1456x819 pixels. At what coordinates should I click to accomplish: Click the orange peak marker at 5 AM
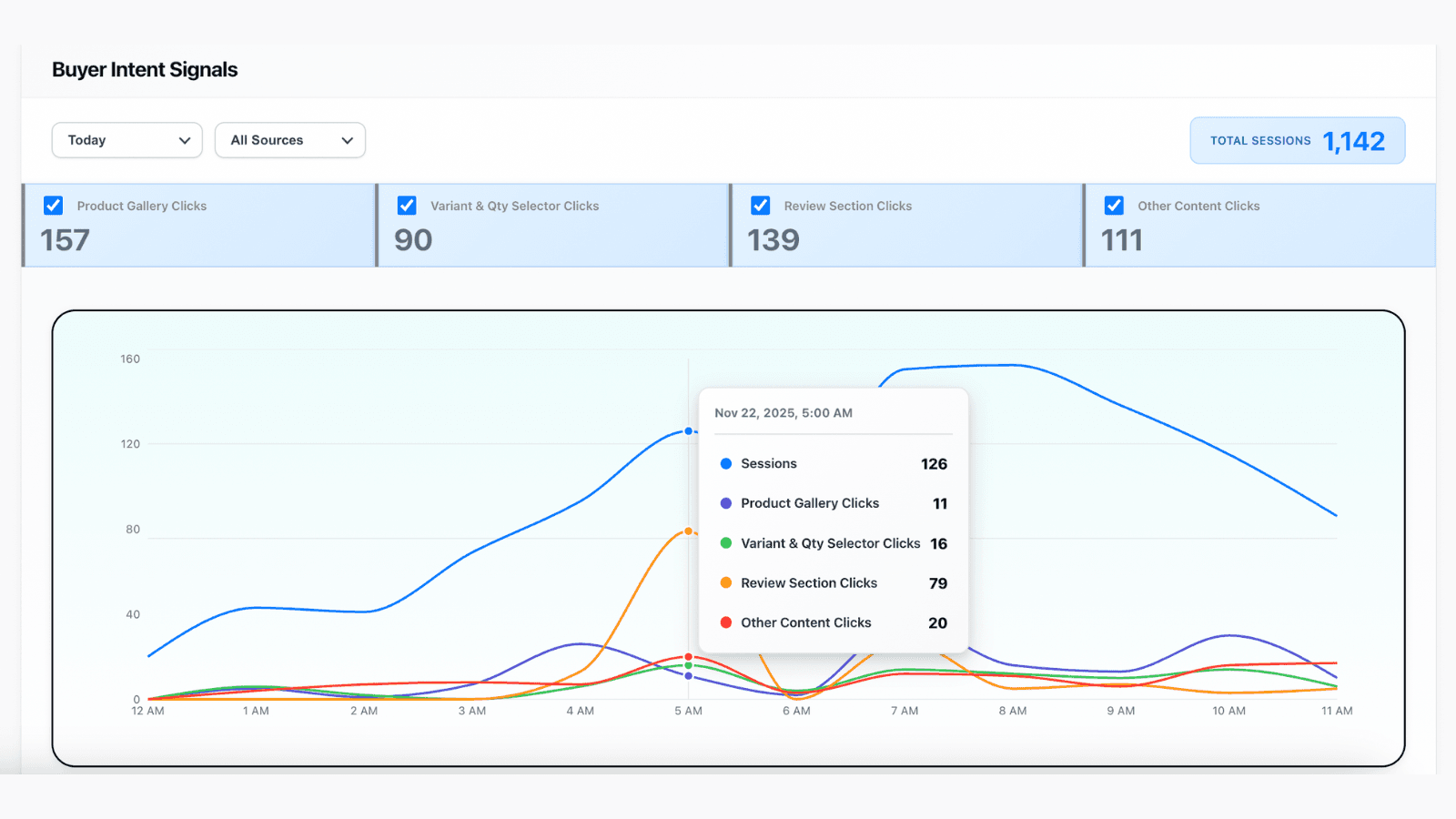pos(689,530)
